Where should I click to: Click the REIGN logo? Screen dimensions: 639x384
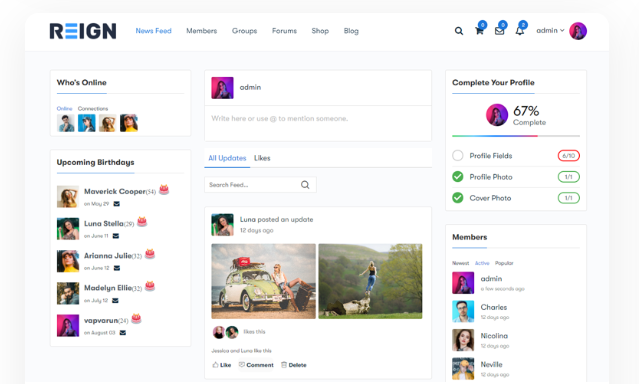pos(83,31)
